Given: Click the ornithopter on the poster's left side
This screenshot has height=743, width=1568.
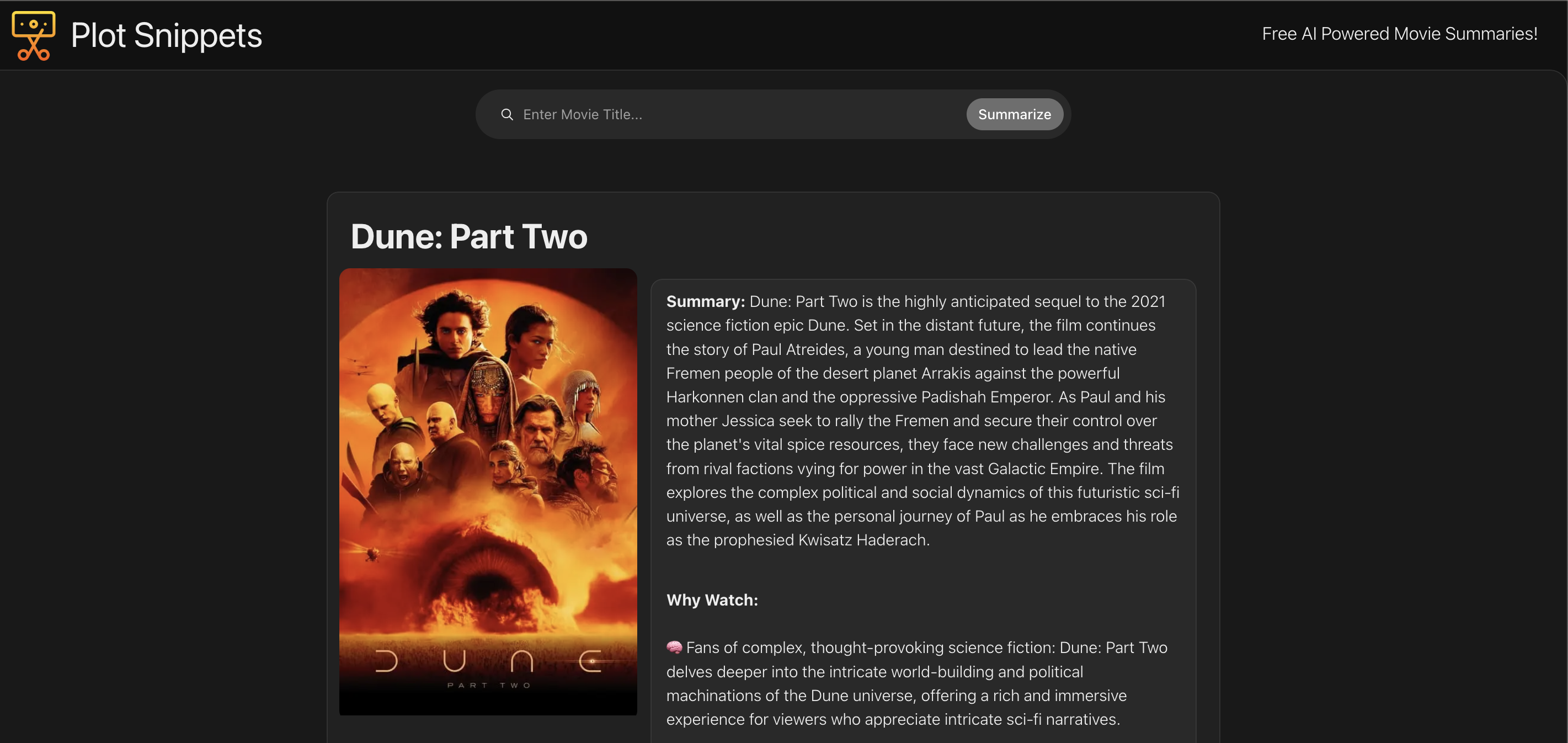Looking at the screenshot, I should pos(372,554).
